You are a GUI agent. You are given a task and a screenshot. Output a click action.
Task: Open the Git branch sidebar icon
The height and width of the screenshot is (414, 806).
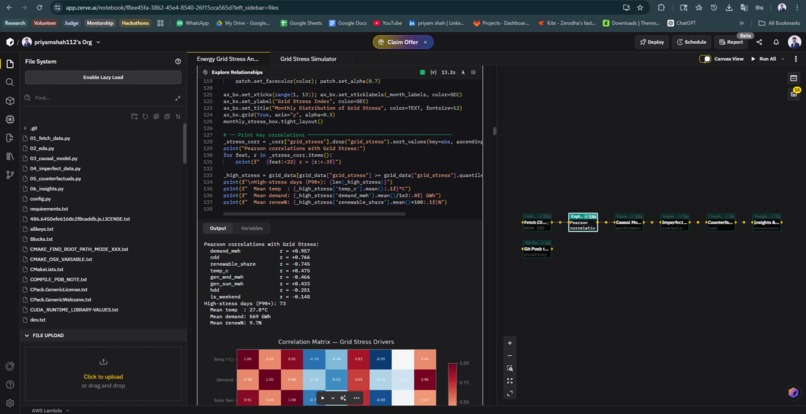click(x=10, y=175)
